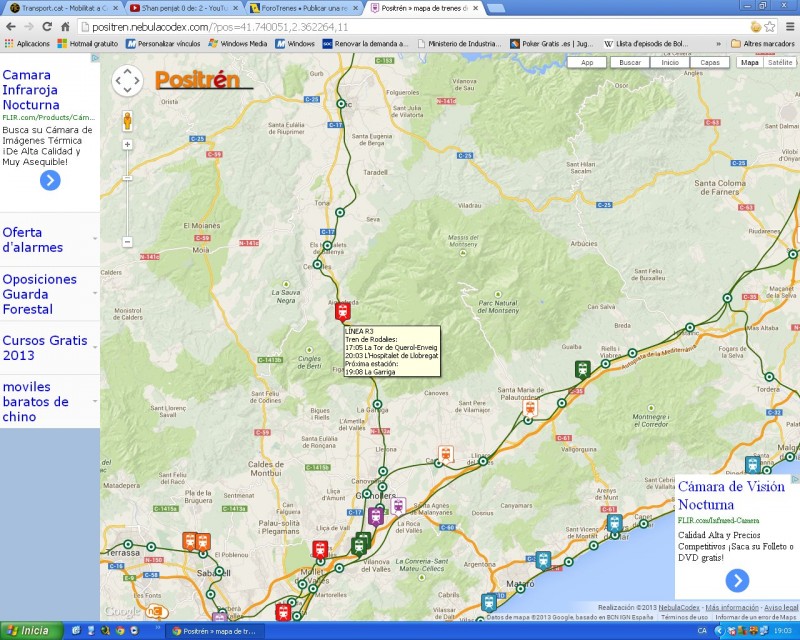Expand the Oposiciones Guarda Forestal ad arrow
The width and height of the screenshot is (800, 640).
click(x=95, y=293)
